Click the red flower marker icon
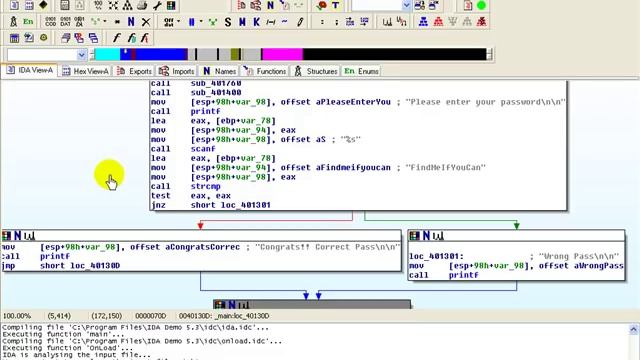The height and width of the screenshot is (360, 640). [322, 5]
